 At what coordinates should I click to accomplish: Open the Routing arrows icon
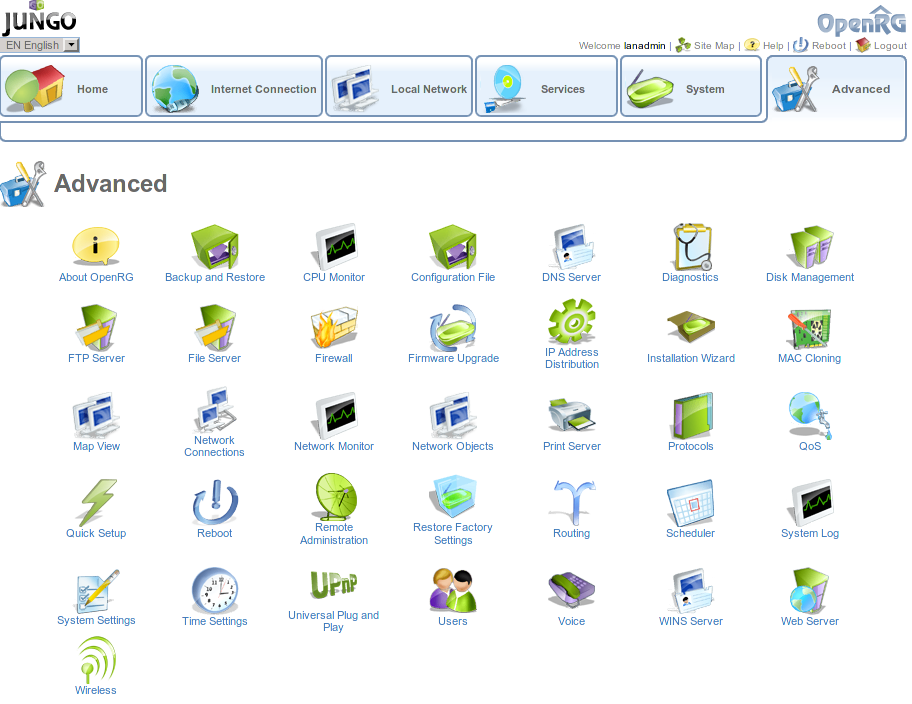[x=572, y=502]
